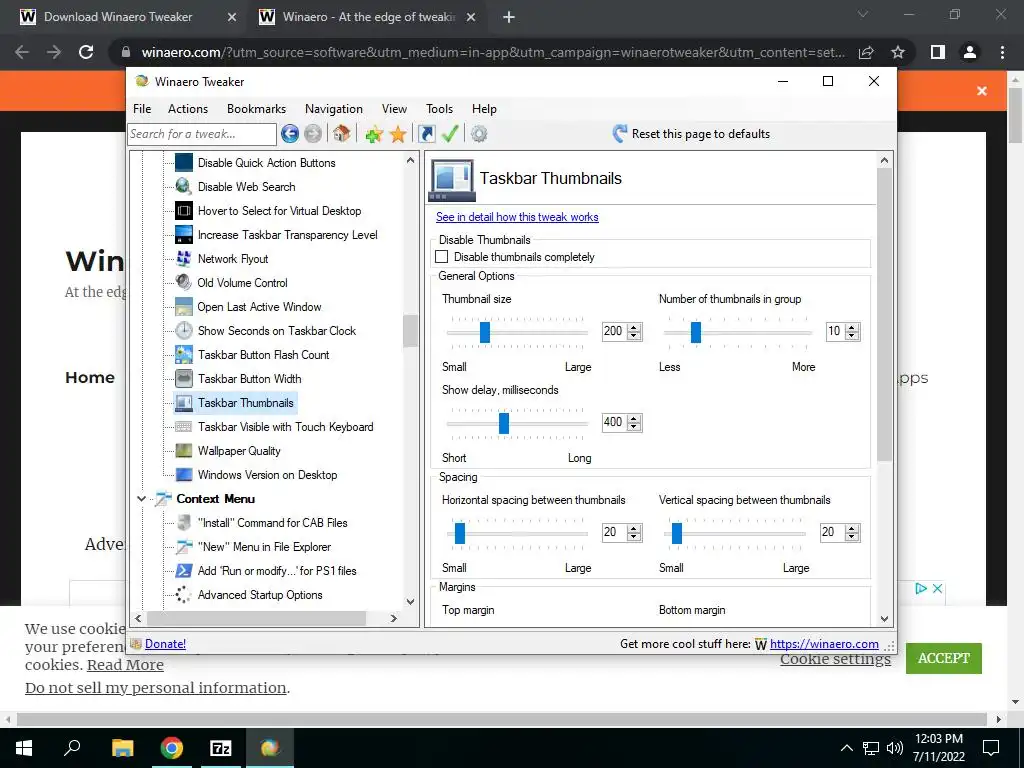Click the Disable Quick Action Buttons tree icon
The height and width of the screenshot is (768, 1024).
coord(184,163)
